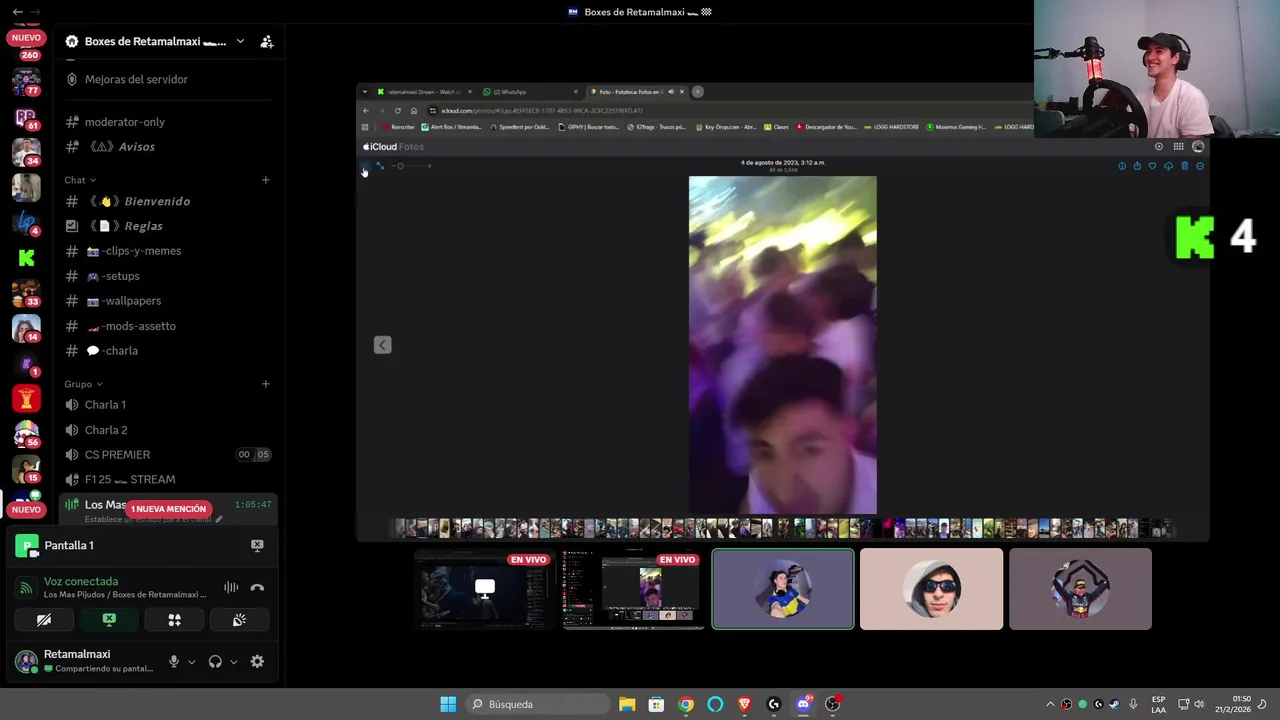Open File Explorer from the taskbar

click(x=627, y=704)
